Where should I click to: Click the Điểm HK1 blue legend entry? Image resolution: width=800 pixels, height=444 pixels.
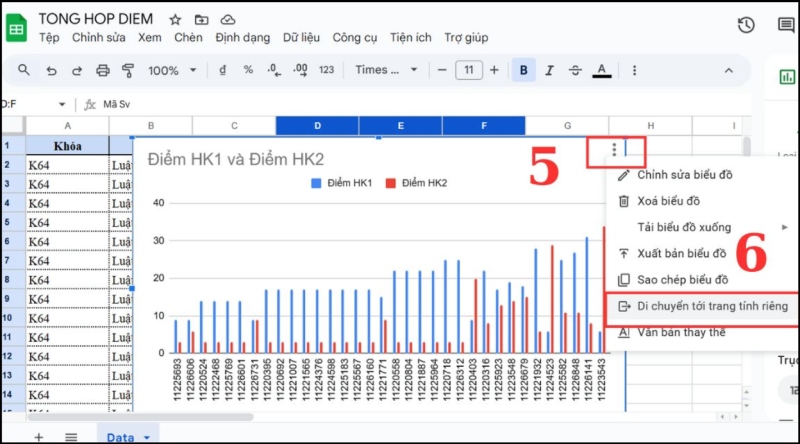(342, 183)
